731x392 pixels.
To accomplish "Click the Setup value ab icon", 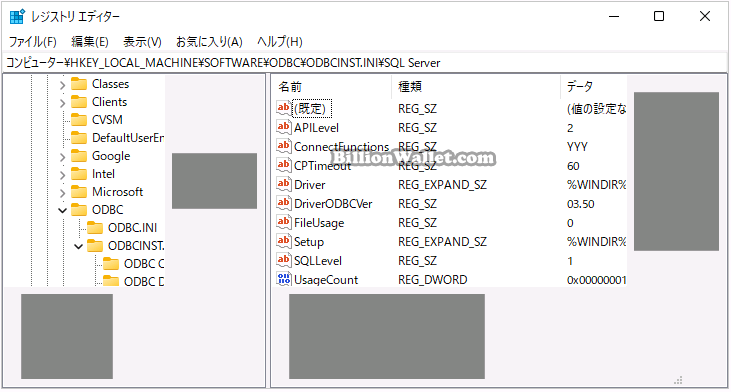I will [x=283, y=241].
